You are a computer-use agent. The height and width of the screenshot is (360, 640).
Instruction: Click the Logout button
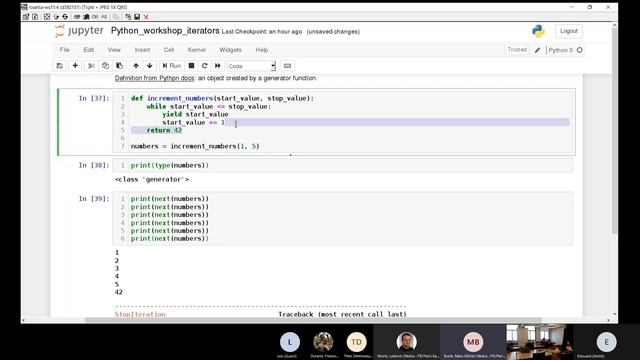pos(569,31)
